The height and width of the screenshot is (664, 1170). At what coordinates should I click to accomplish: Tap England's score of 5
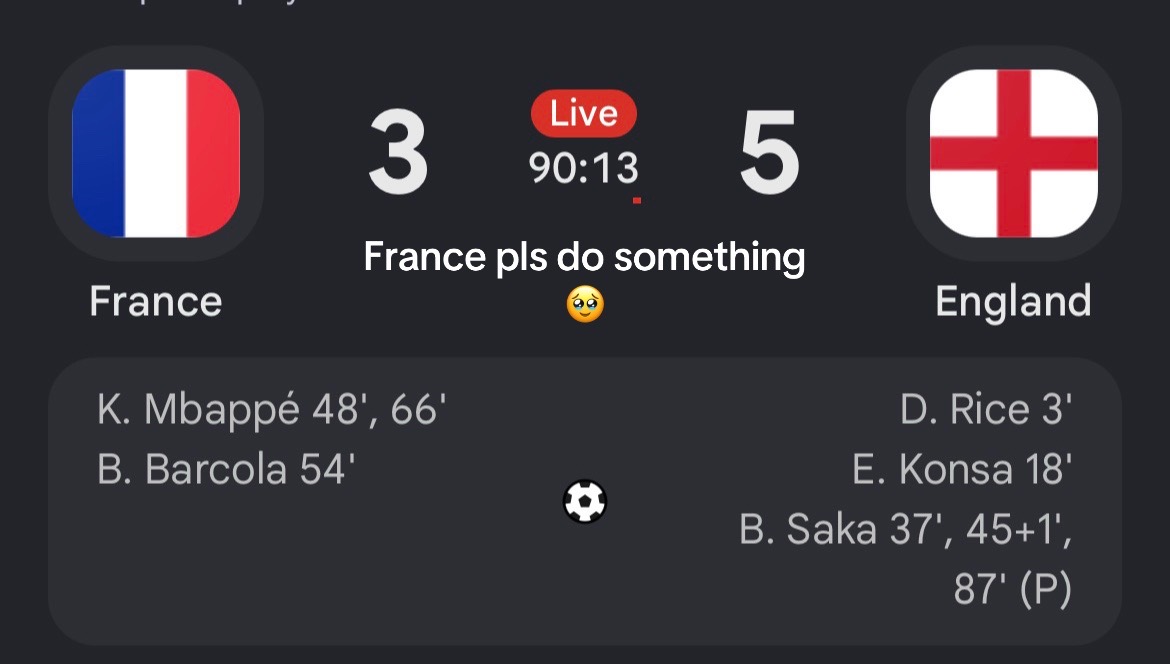tap(769, 152)
